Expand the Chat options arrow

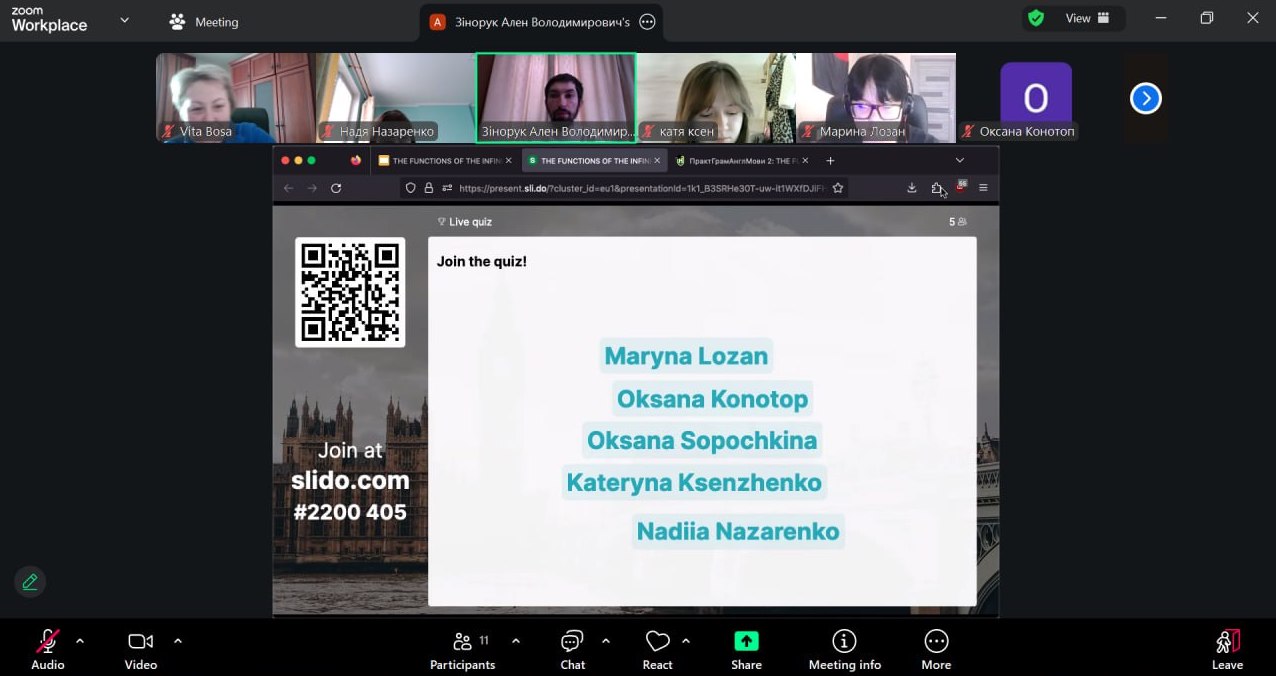tap(606, 641)
